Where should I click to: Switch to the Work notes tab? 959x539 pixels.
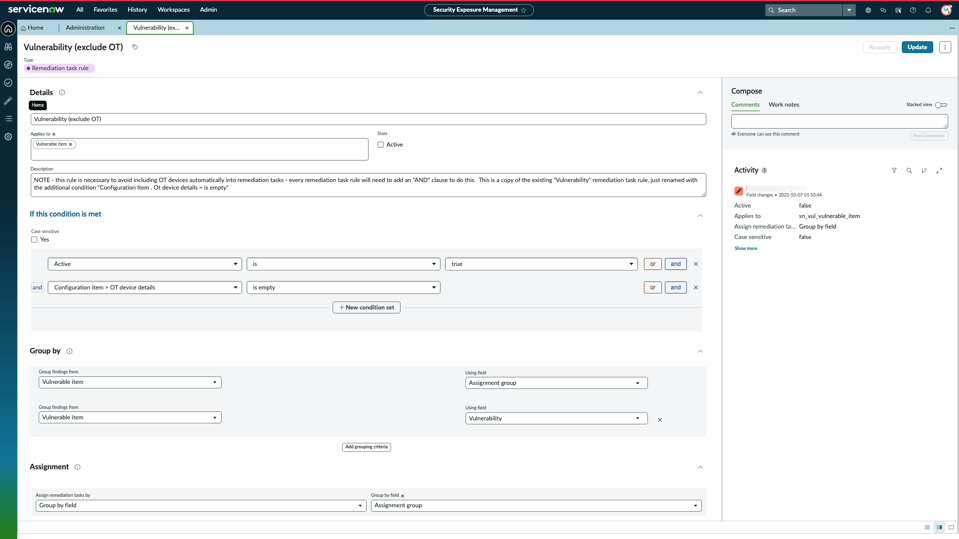coord(783,105)
